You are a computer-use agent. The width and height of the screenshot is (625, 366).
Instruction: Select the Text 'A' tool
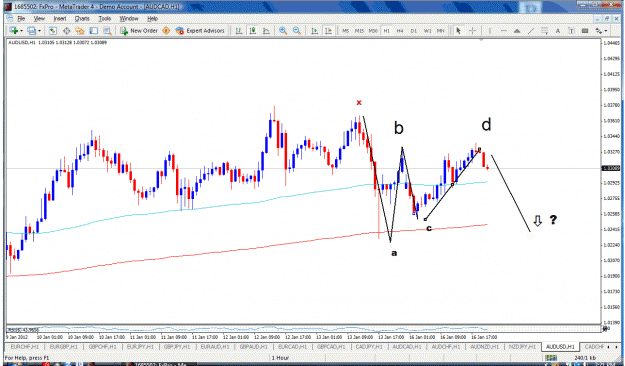[x=558, y=31]
